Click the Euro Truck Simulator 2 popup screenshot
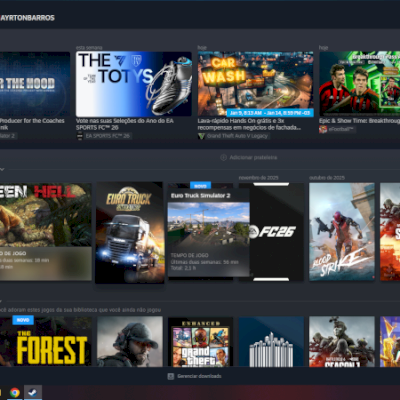 point(209,224)
